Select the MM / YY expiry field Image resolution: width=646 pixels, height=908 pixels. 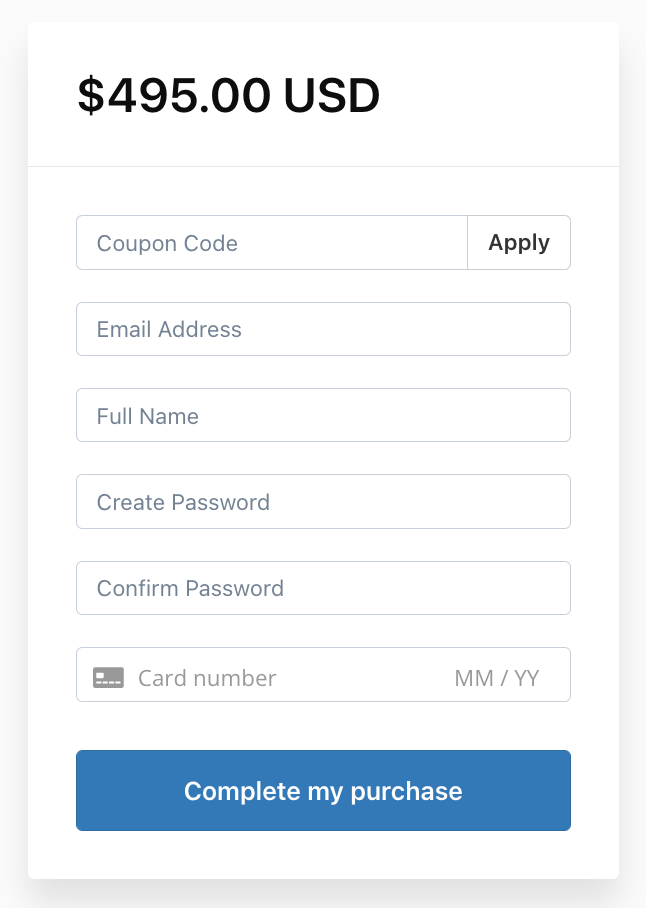coord(497,678)
